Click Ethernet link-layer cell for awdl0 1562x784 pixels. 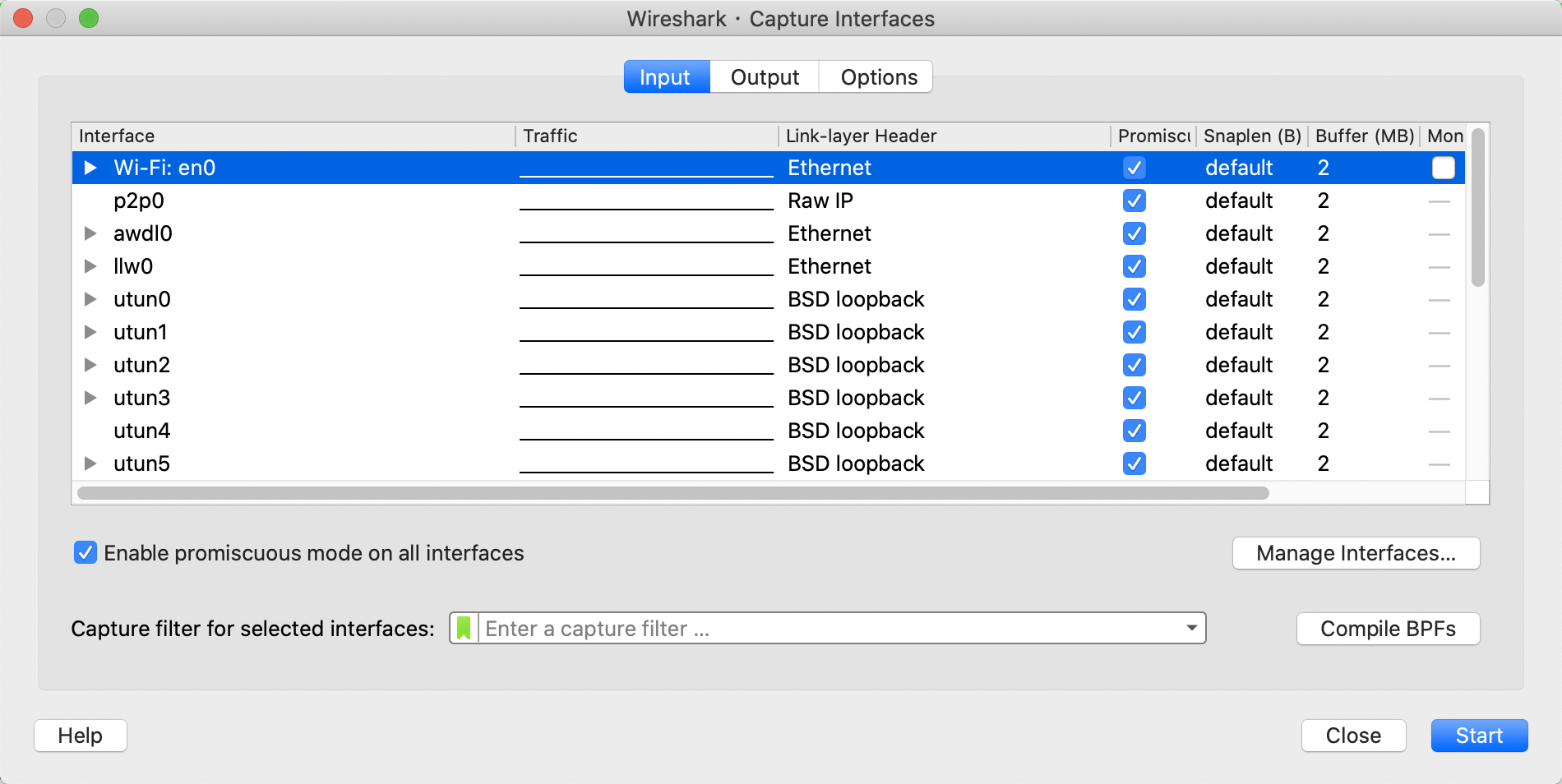(830, 233)
